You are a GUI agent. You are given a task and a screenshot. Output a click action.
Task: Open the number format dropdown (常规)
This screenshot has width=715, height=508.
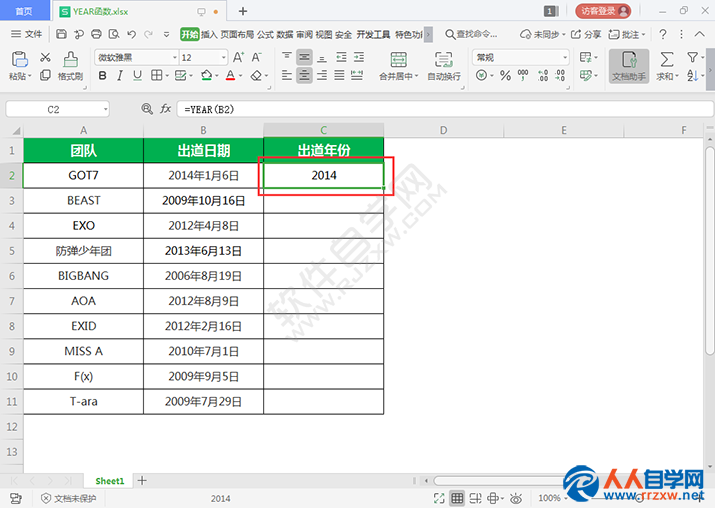click(565, 57)
